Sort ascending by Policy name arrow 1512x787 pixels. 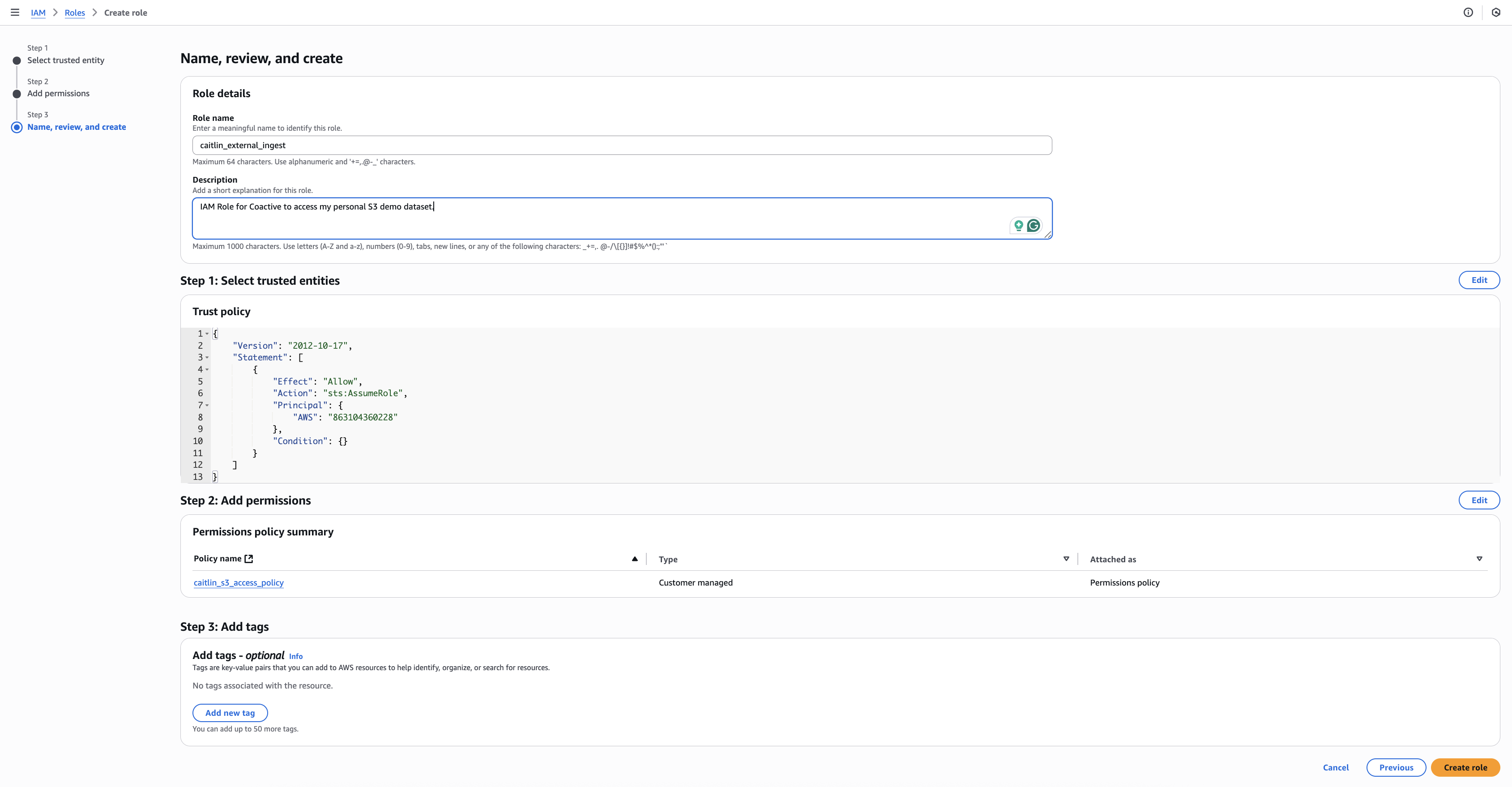coord(635,559)
